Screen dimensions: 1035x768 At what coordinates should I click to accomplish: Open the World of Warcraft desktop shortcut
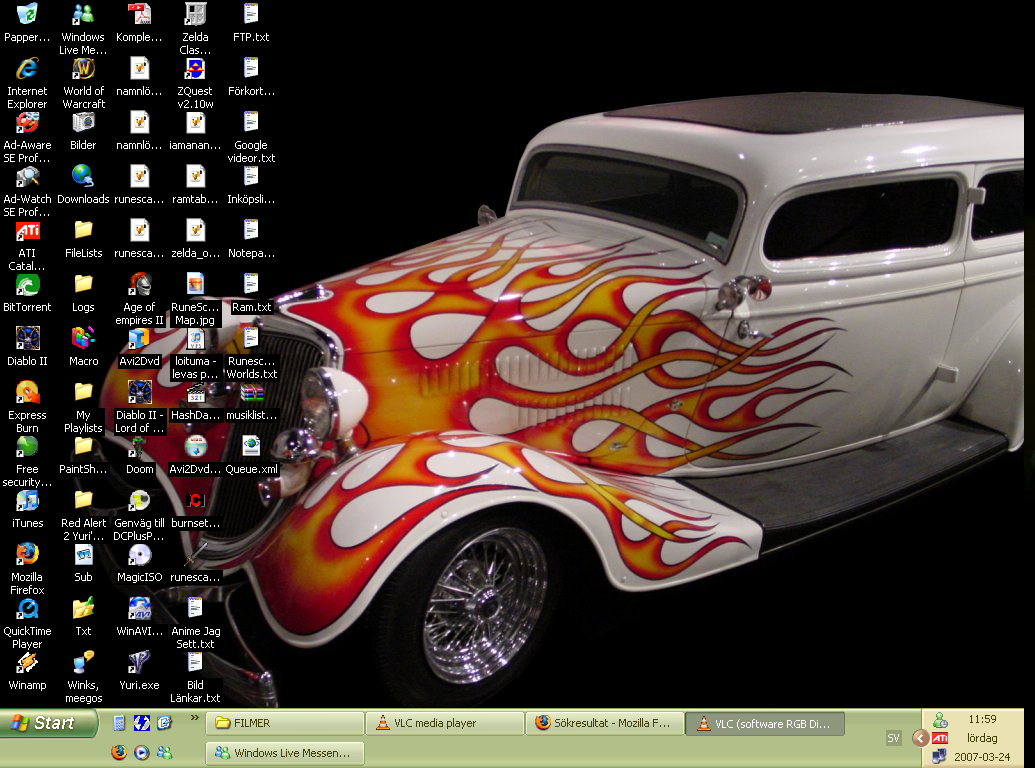83,70
